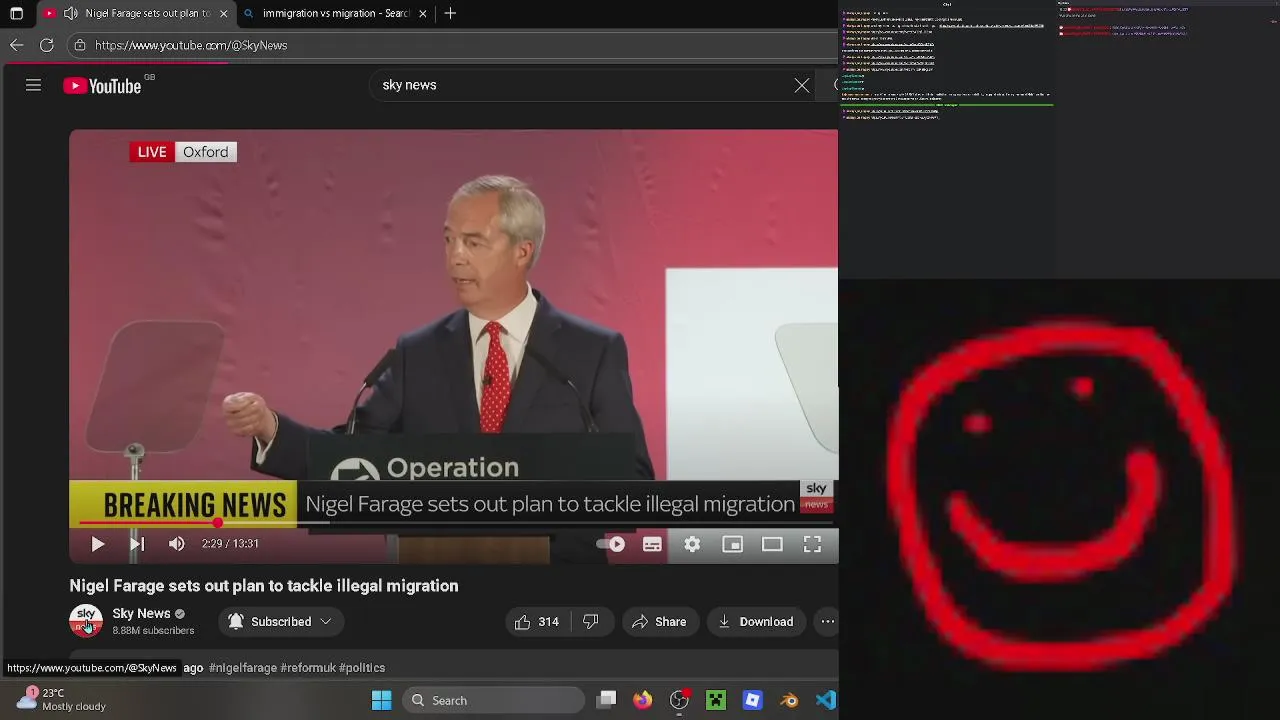
Task: Like the video (314 likes)
Action: coord(537,622)
